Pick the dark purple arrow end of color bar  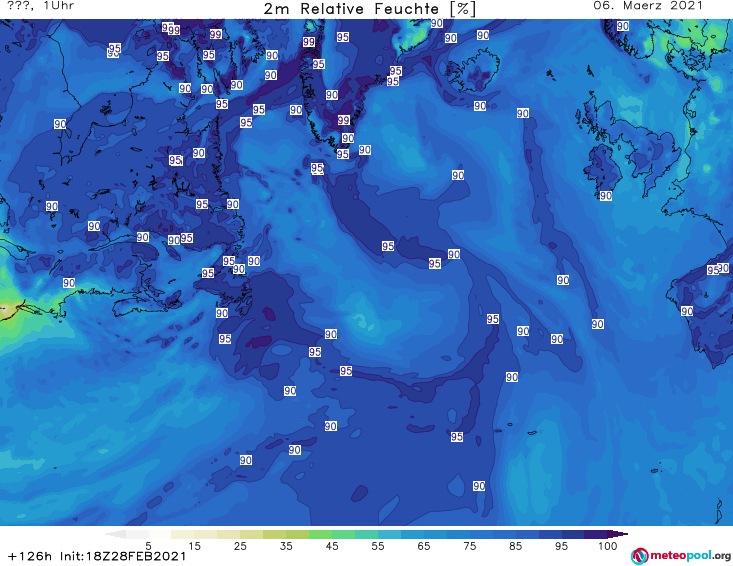point(618,534)
